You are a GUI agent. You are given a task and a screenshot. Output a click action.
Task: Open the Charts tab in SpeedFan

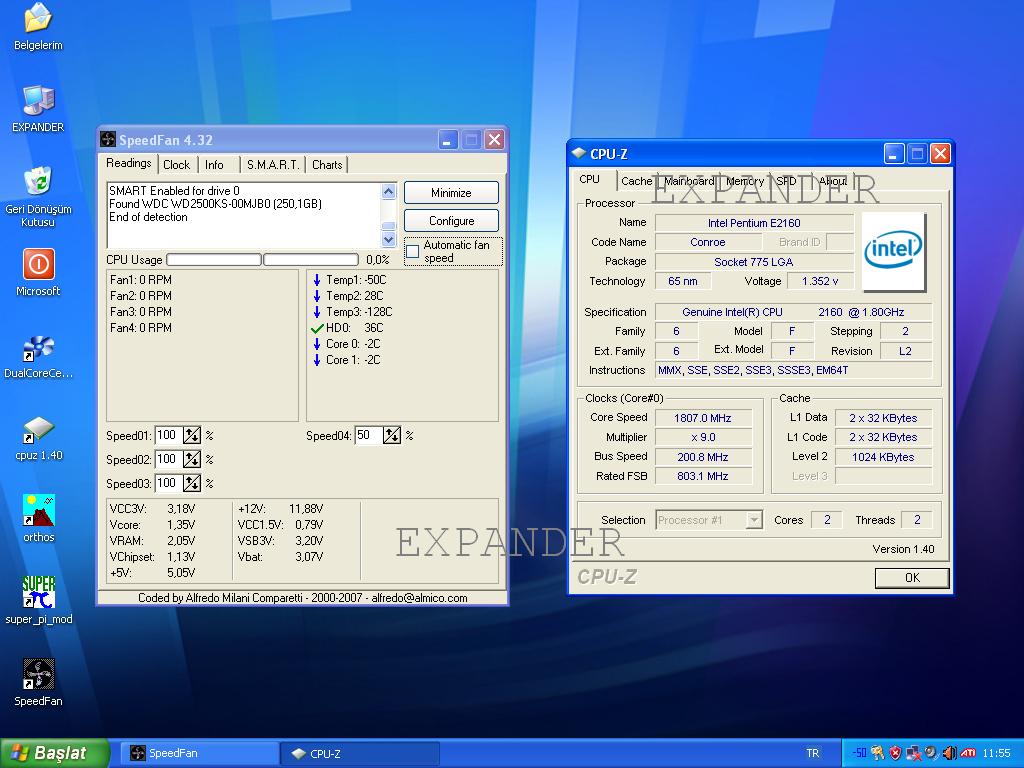pyautogui.click(x=327, y=165)
